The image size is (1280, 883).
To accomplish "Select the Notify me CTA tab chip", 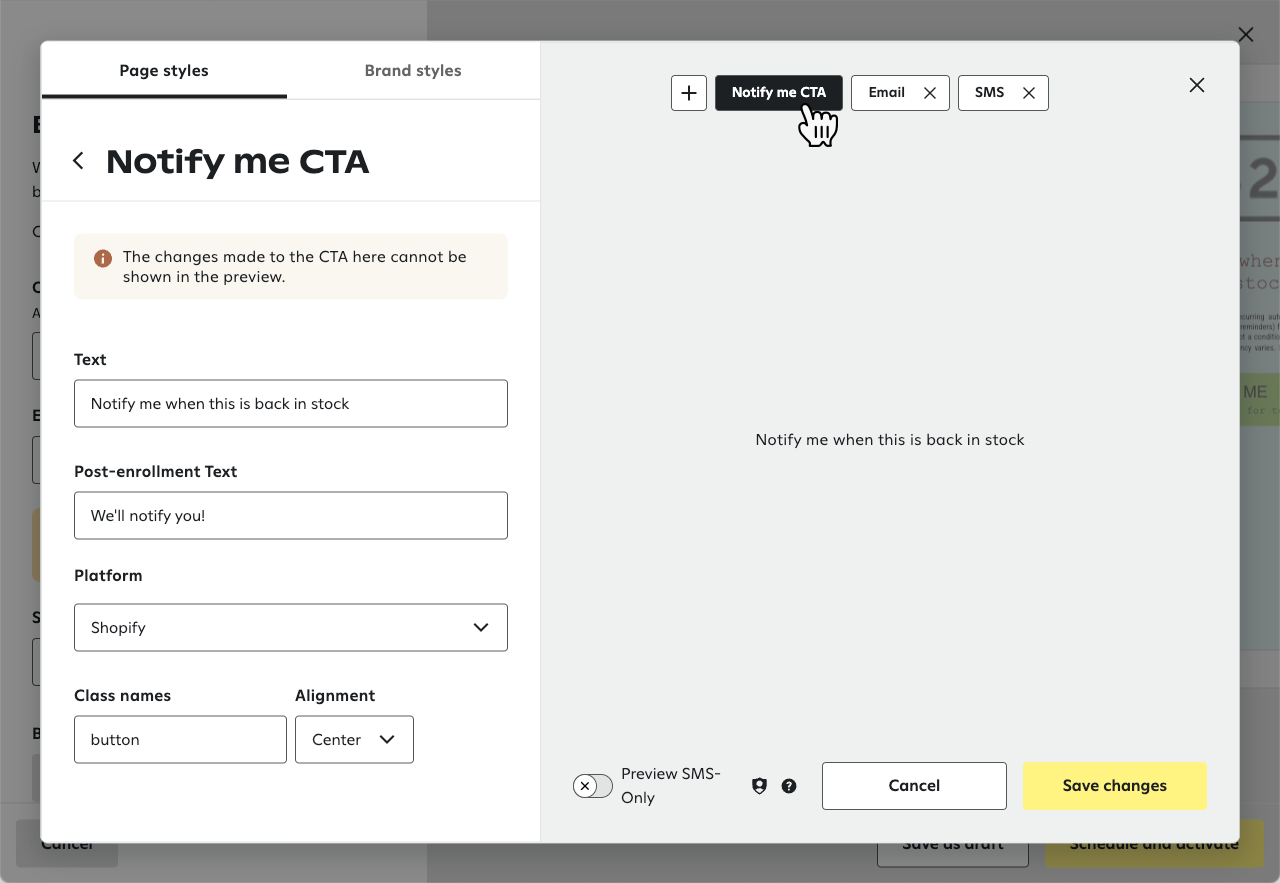I will point(778,92).
